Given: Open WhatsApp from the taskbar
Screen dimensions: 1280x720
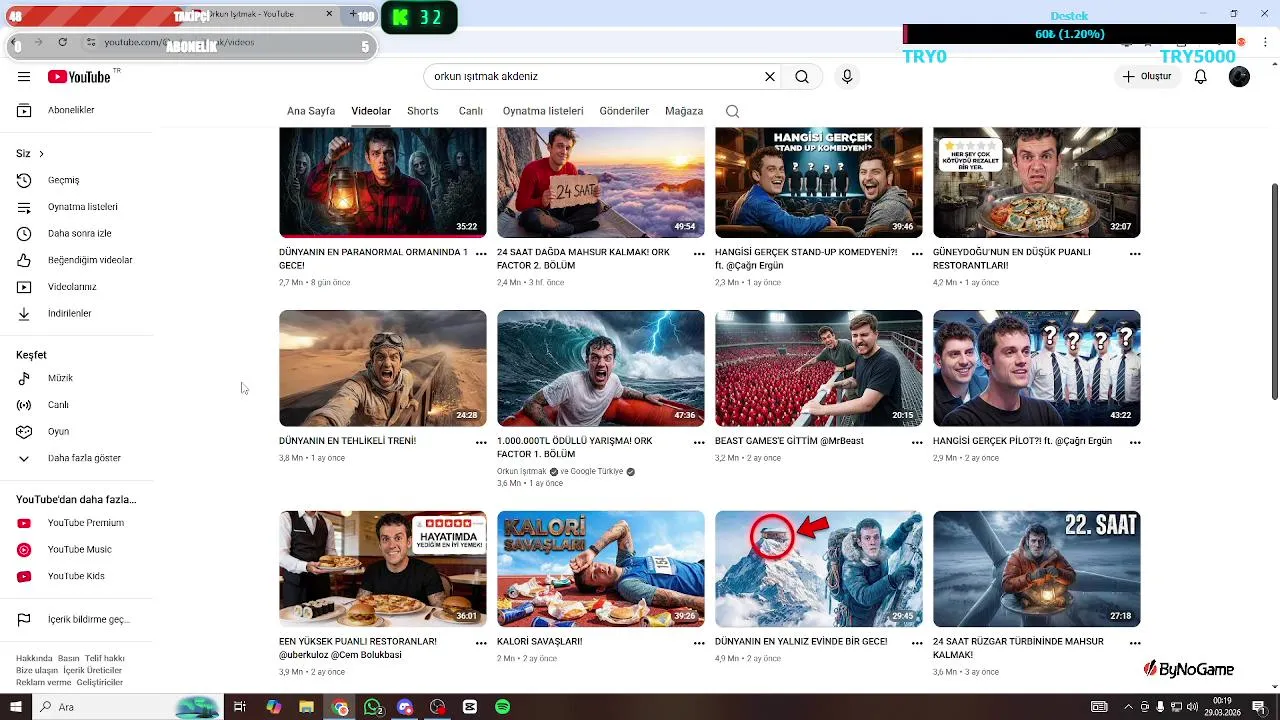Looking at the screenshot, I should click(x=372, y=707).
